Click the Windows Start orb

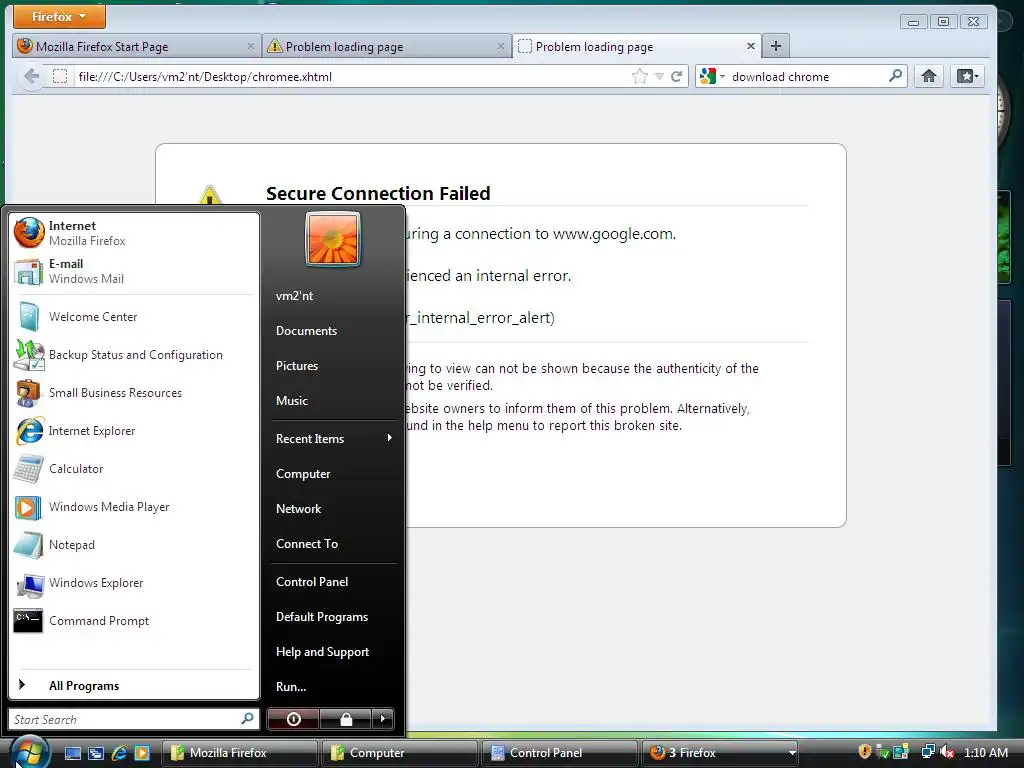(29, 752)
